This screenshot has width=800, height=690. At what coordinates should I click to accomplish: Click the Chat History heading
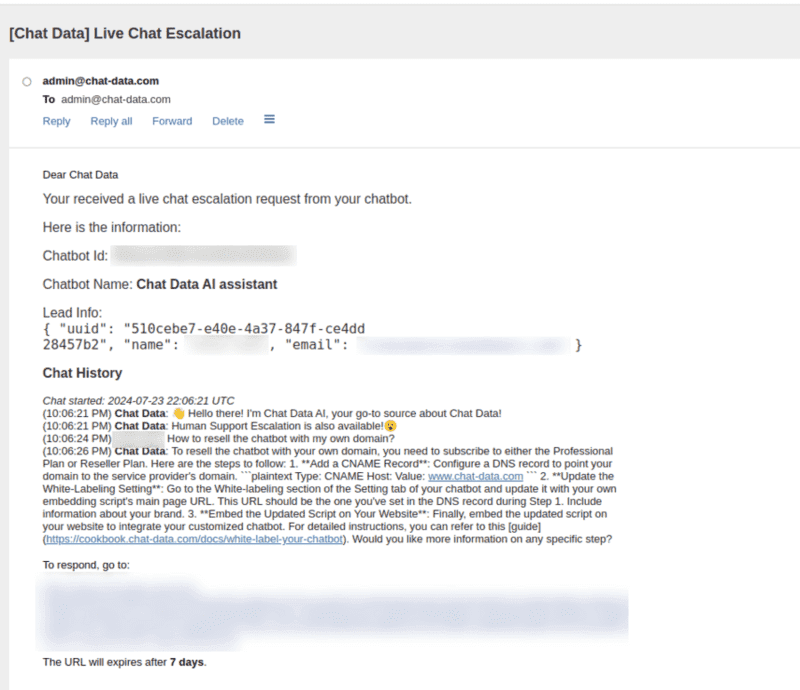point(81,371)
